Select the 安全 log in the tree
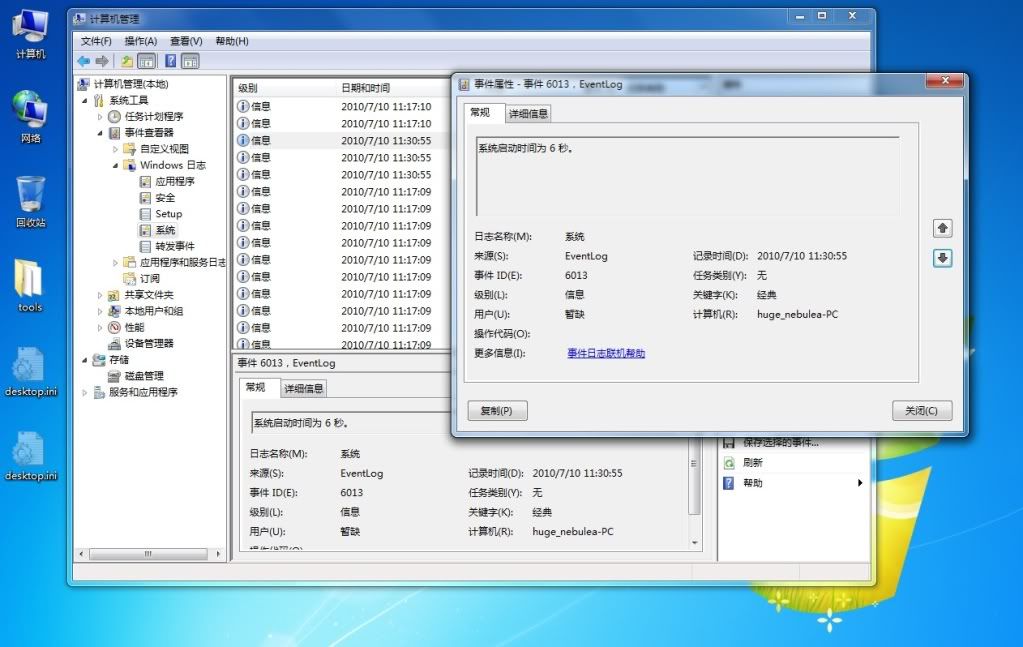Viewport: 1023px width, 647px height. 165,198
